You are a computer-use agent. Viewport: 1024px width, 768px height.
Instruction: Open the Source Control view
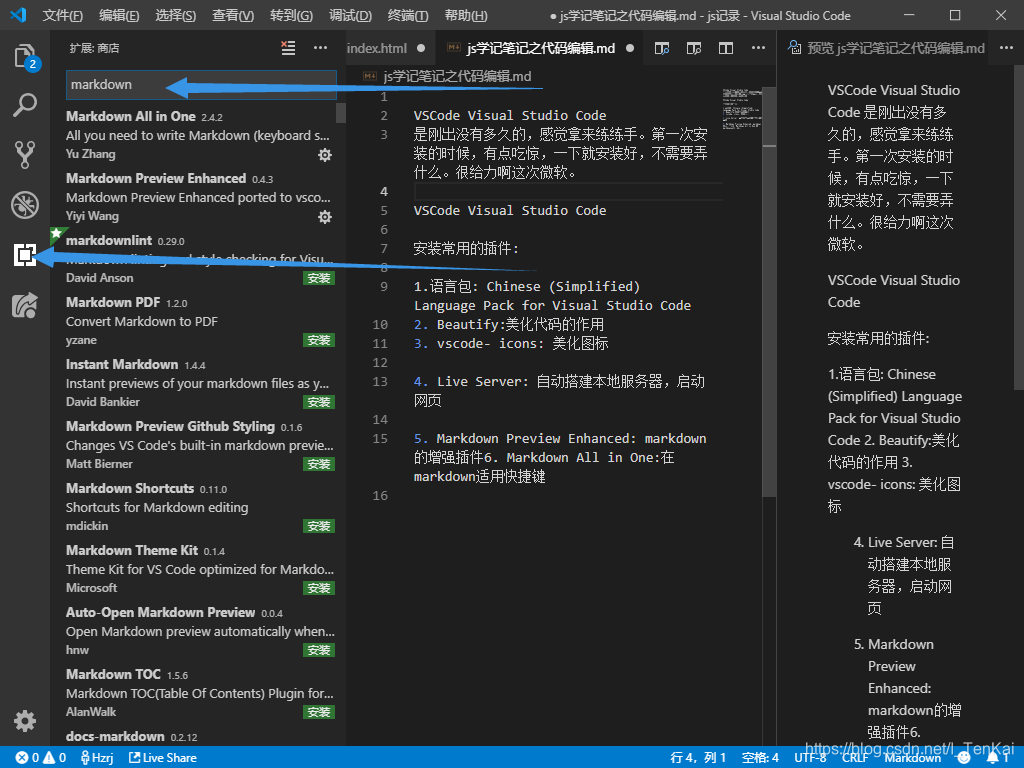click(25, 155)
